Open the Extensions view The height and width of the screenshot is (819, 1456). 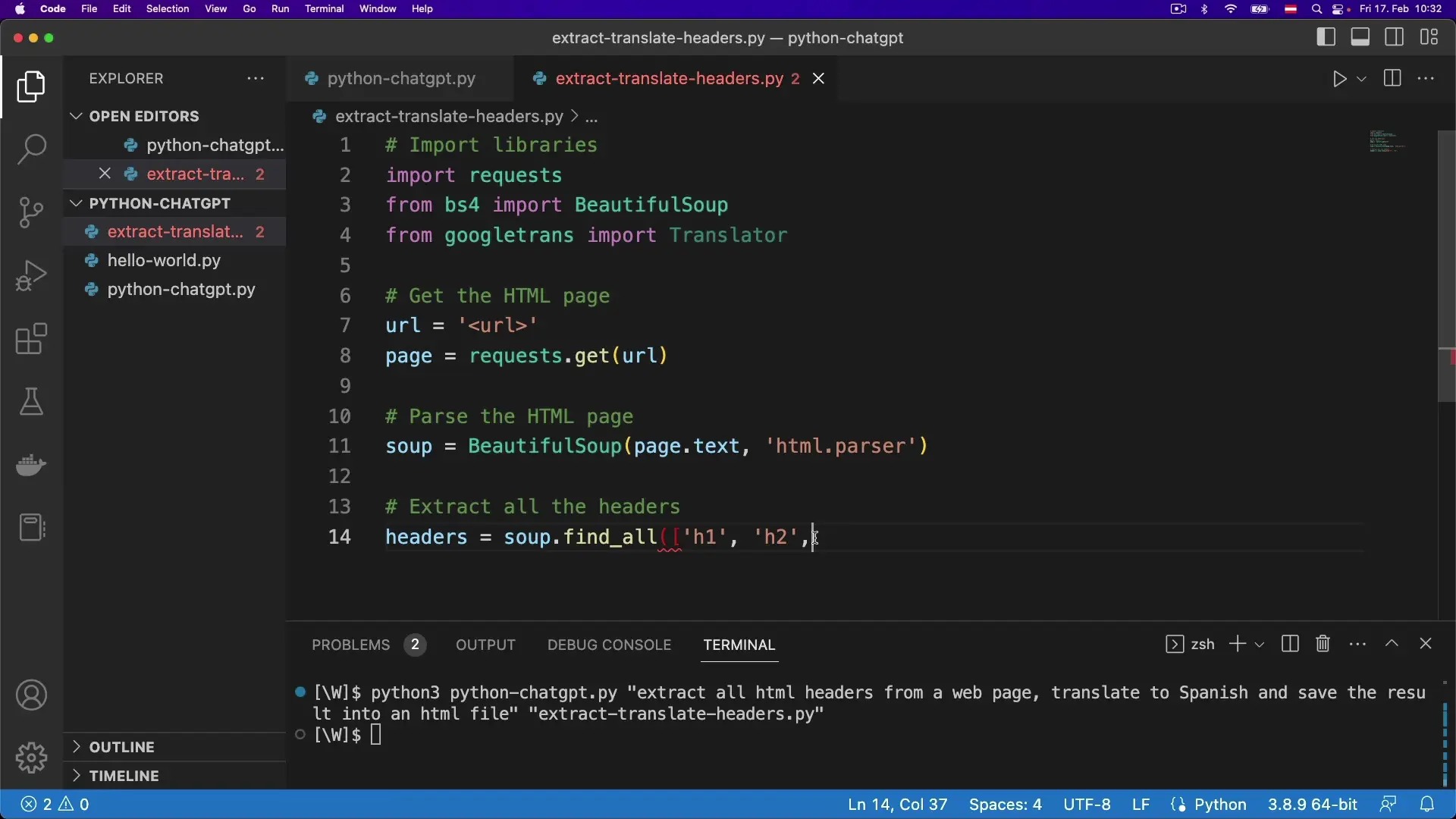click(31, 339)
